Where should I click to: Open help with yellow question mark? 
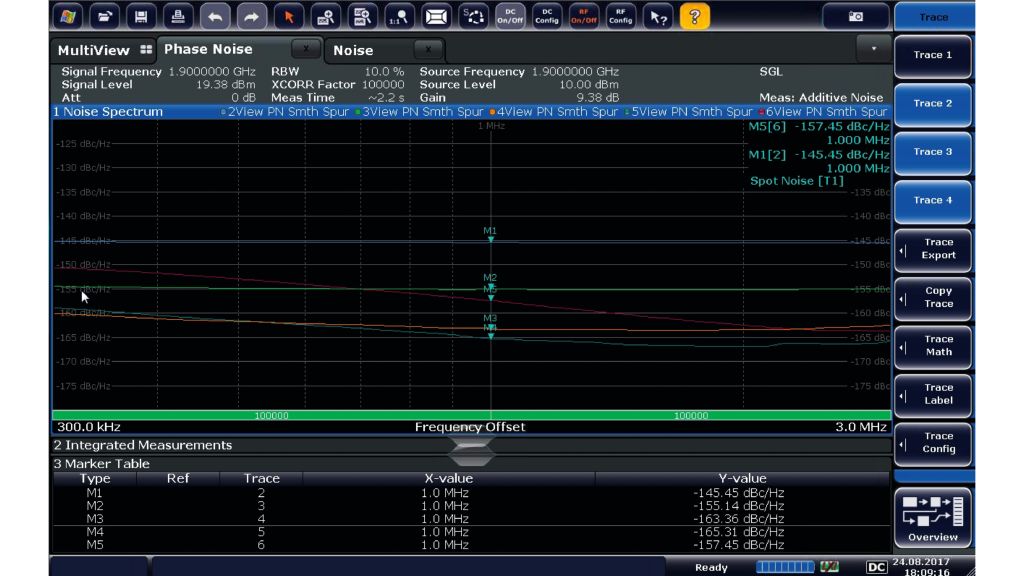coord(695,16)
